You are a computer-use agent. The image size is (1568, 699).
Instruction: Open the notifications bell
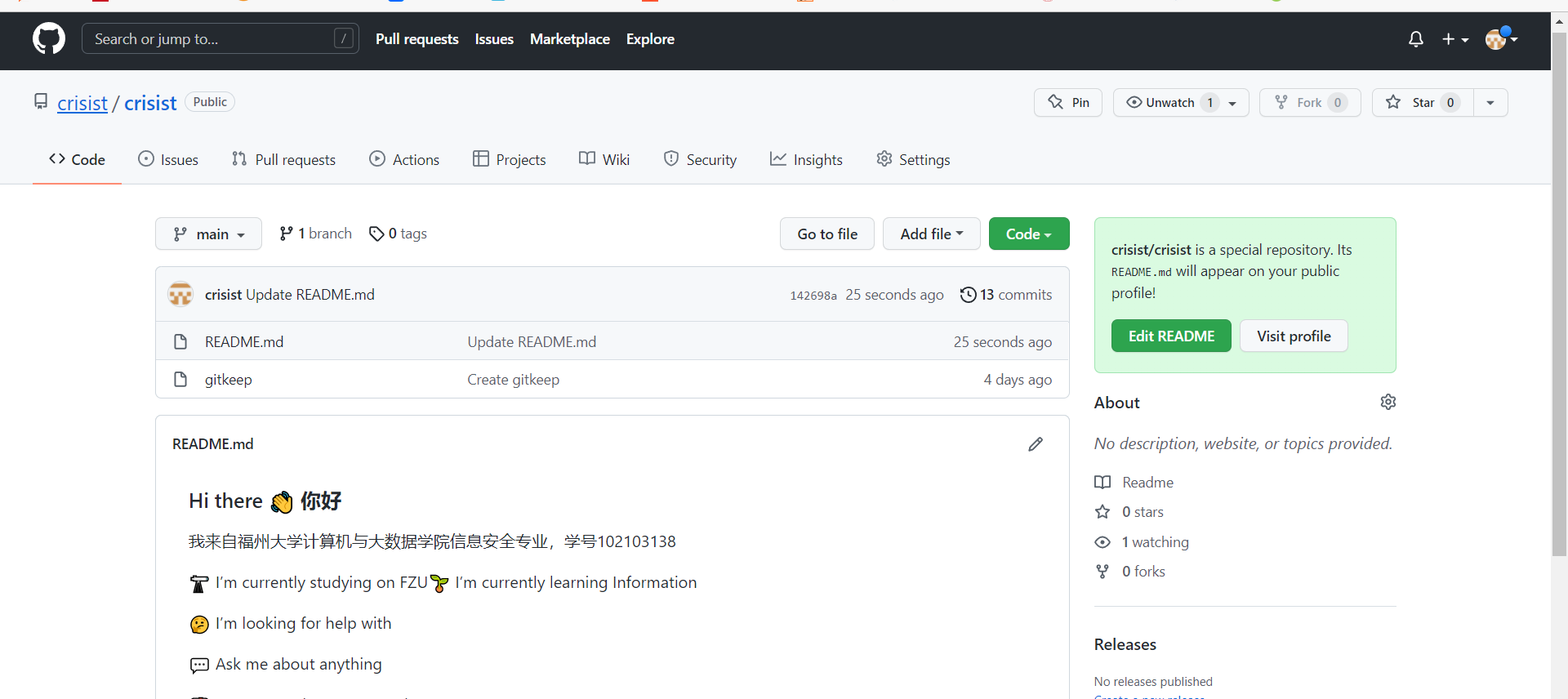click(1416, 38)
